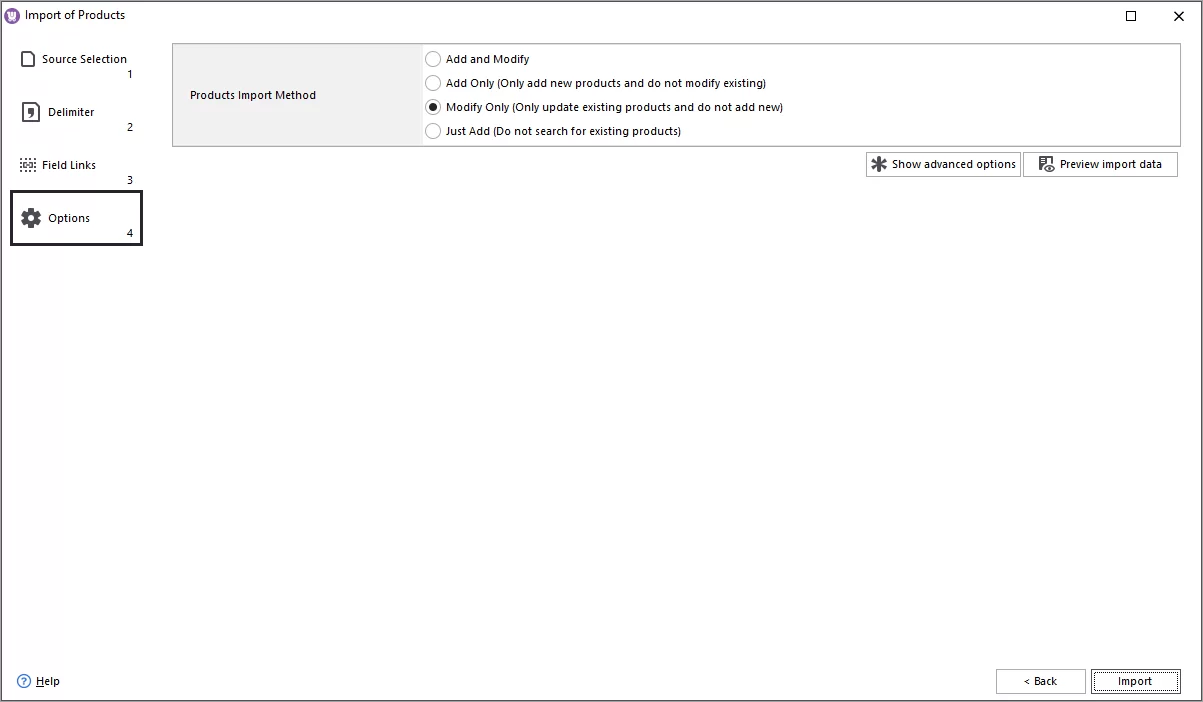
Task: Switch to the Delimiter step
Action: 70,112
